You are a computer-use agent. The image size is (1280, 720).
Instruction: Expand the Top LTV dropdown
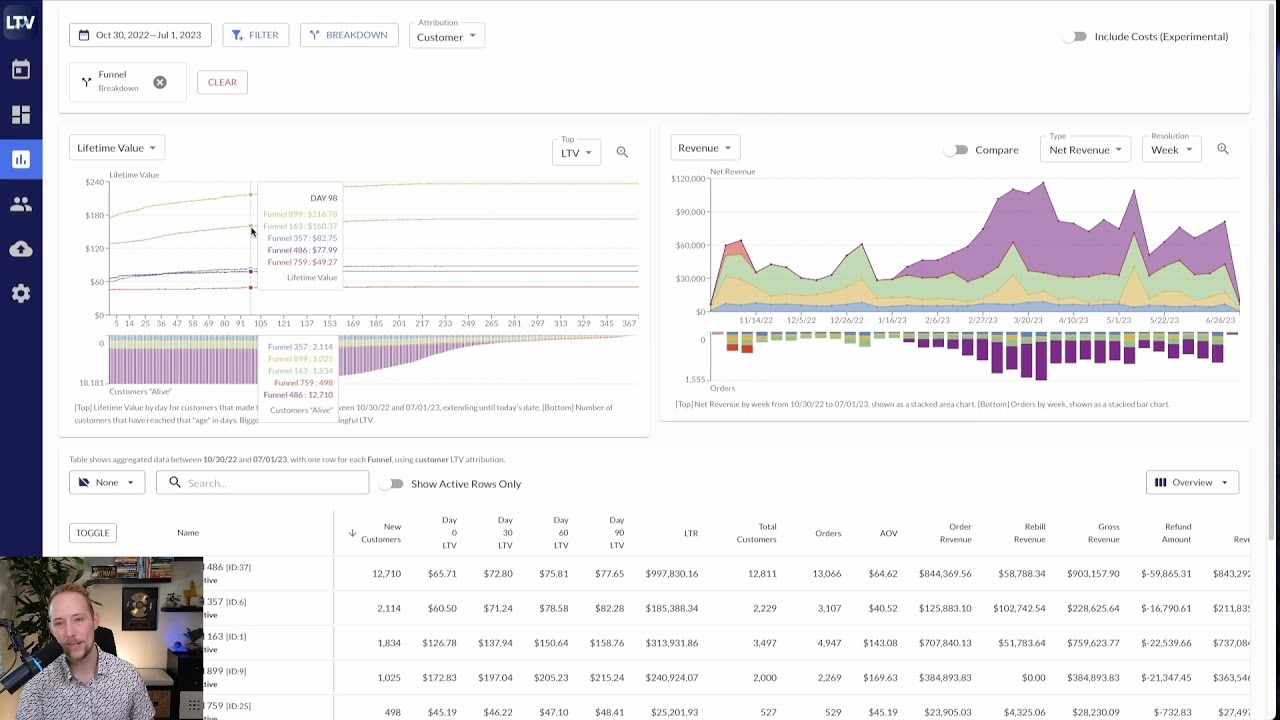(x=576, y=152)
